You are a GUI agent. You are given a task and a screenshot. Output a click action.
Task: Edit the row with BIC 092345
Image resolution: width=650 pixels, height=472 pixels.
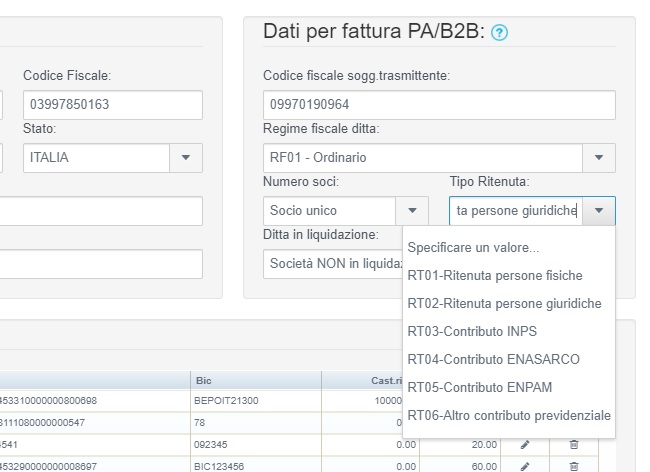[525, 444]
